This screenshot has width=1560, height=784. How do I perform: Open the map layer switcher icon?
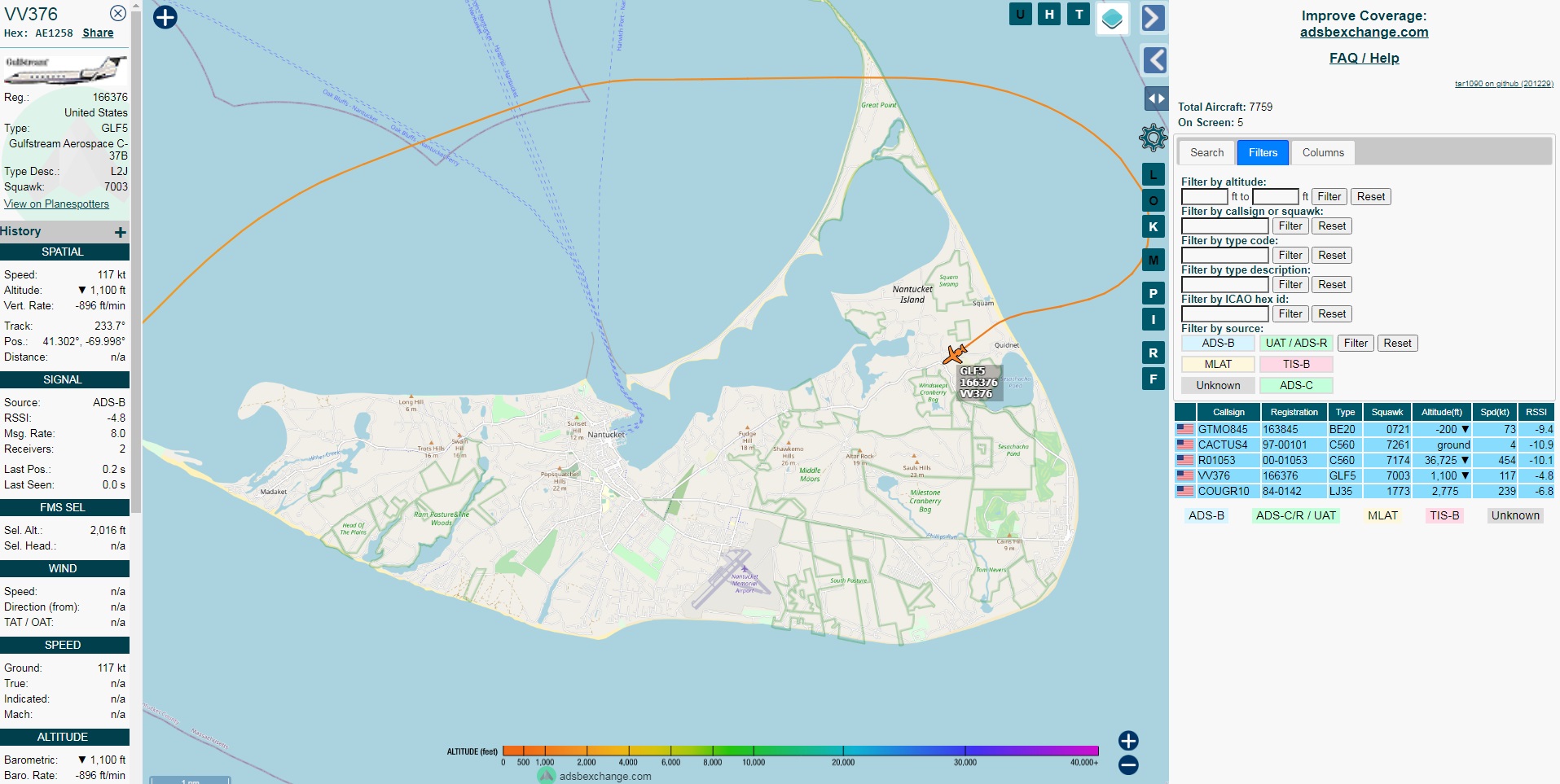tap(1112, 18)
